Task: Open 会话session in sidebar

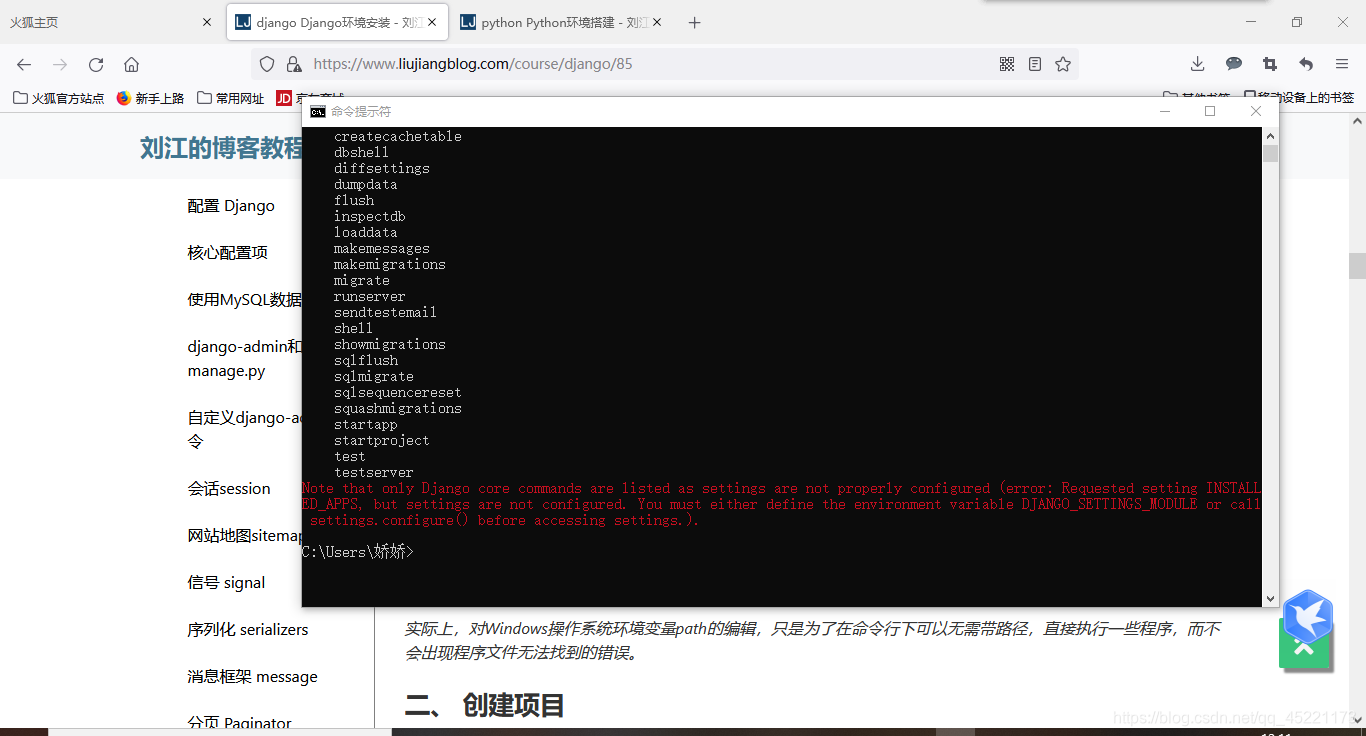Action: tap(229, 489)
